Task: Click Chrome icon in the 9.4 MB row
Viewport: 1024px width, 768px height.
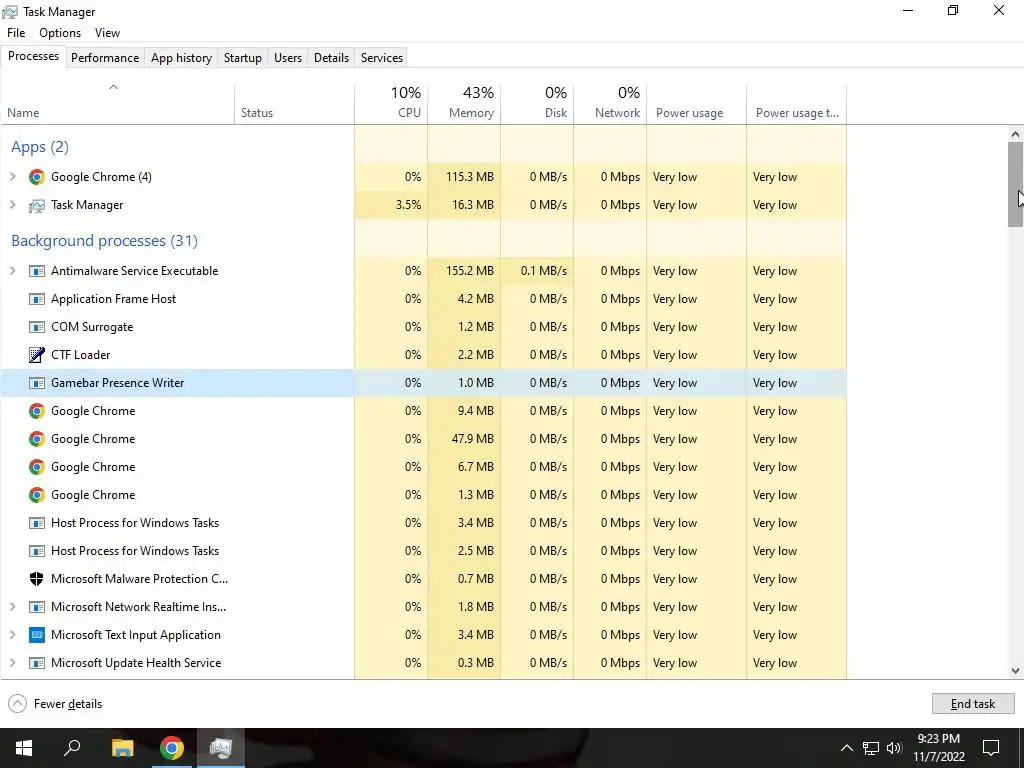Action: tap(37, 411)
